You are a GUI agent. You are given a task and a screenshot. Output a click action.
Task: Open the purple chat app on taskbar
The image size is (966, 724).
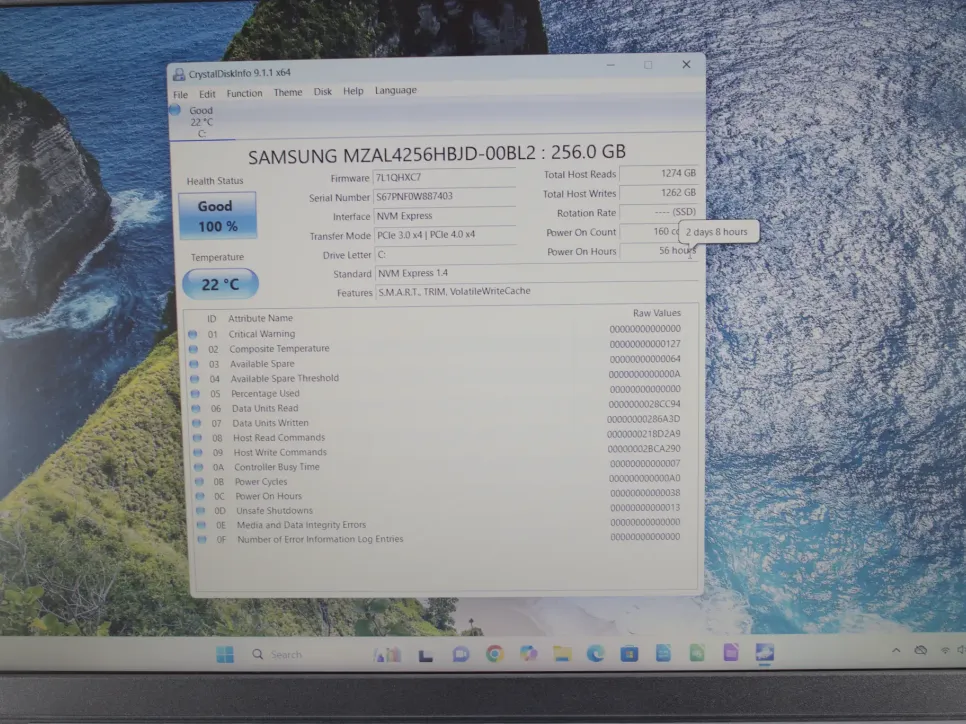460,654
